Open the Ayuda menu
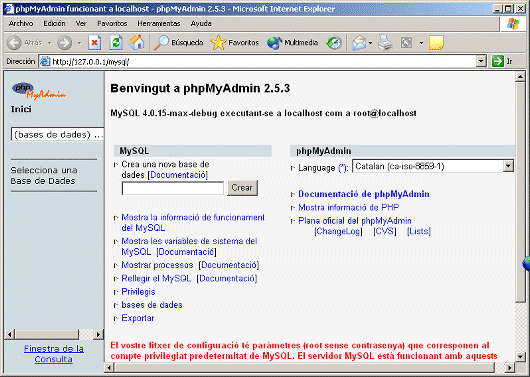This screenshot has width=530, height=377. coord(201,23)
